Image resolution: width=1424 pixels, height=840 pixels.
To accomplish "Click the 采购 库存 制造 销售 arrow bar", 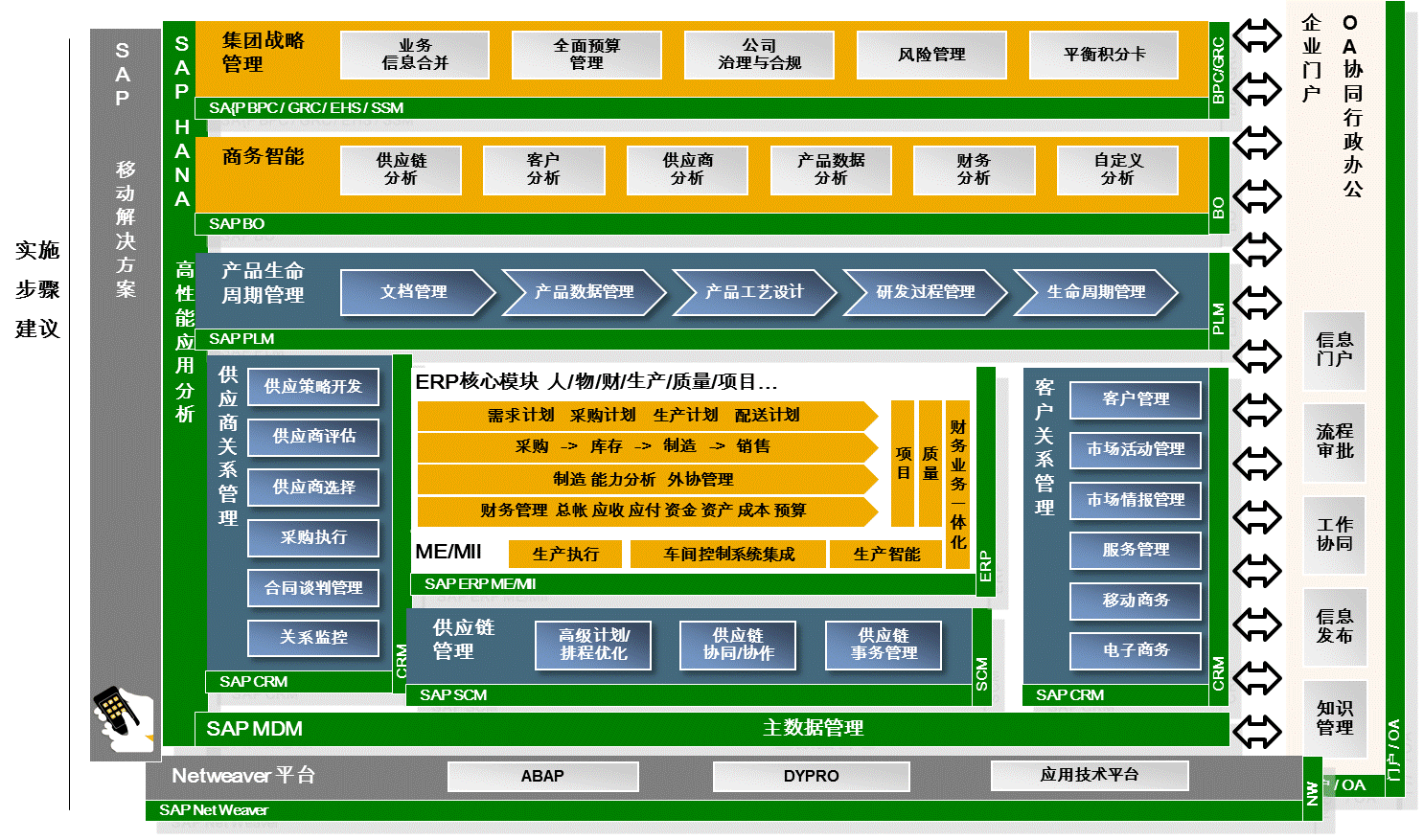I will pyautogui.click(x=648, y=447).
